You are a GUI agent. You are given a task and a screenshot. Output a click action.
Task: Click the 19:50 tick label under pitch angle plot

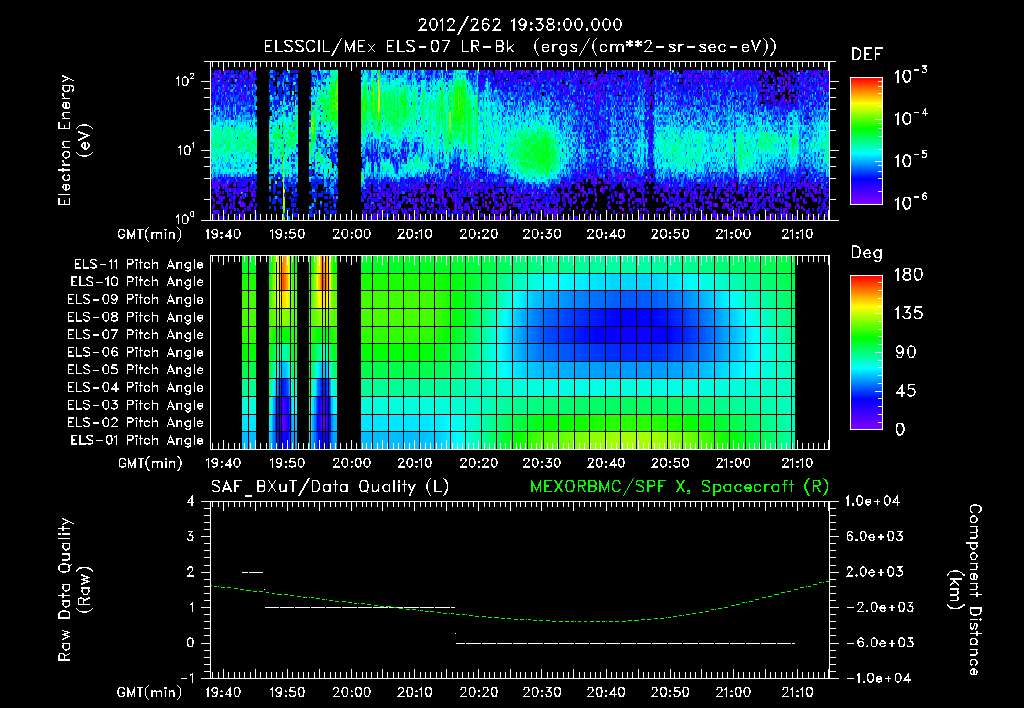click(x=287, y=463)
